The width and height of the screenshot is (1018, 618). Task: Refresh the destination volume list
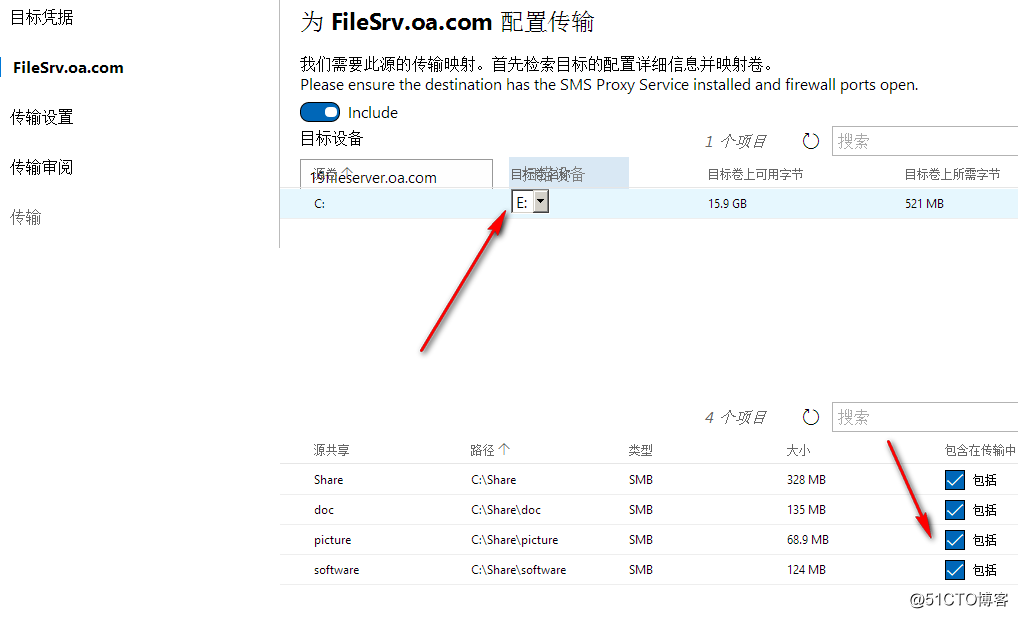click(810, 141)
